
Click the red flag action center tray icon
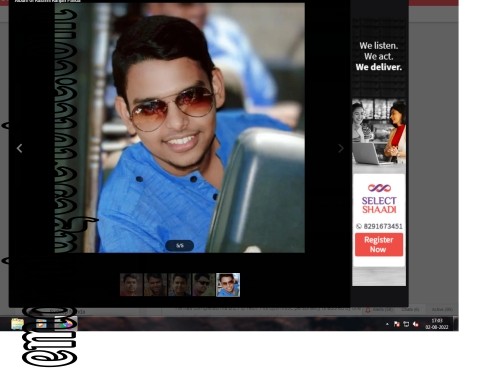[x=396, y=324]
